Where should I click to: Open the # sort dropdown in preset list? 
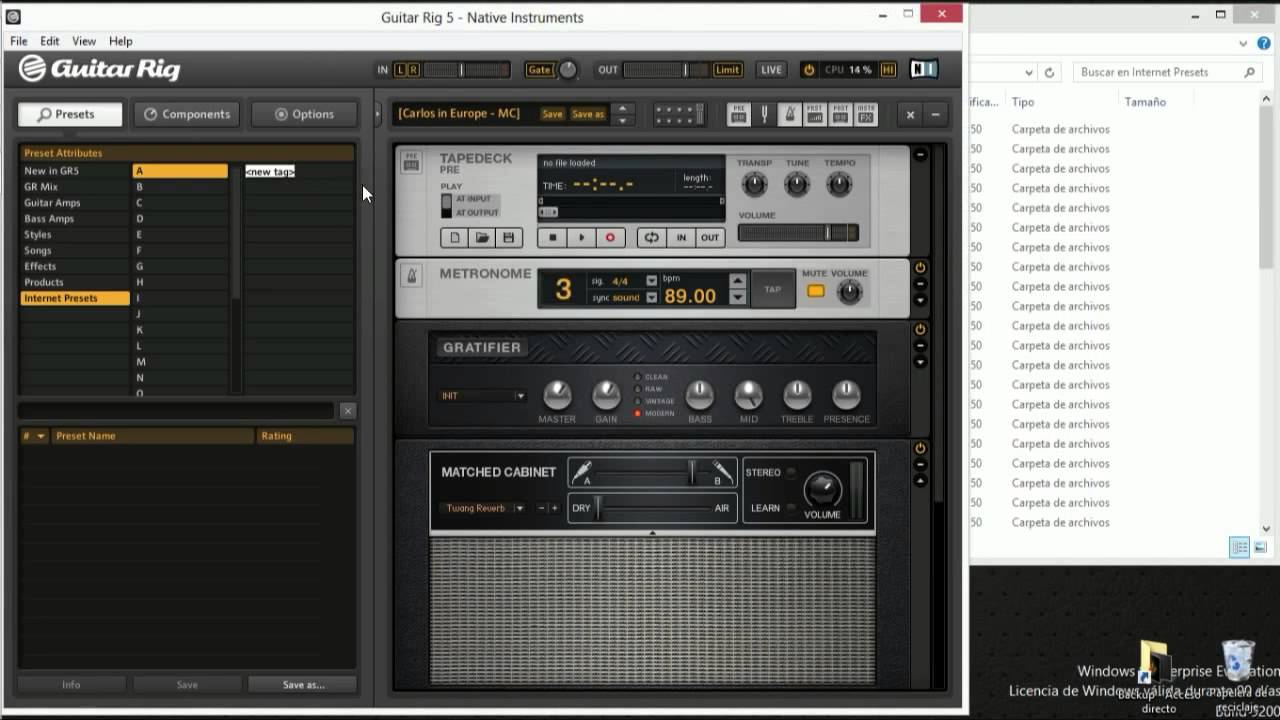pyautogui.click(x=40, y=437)
